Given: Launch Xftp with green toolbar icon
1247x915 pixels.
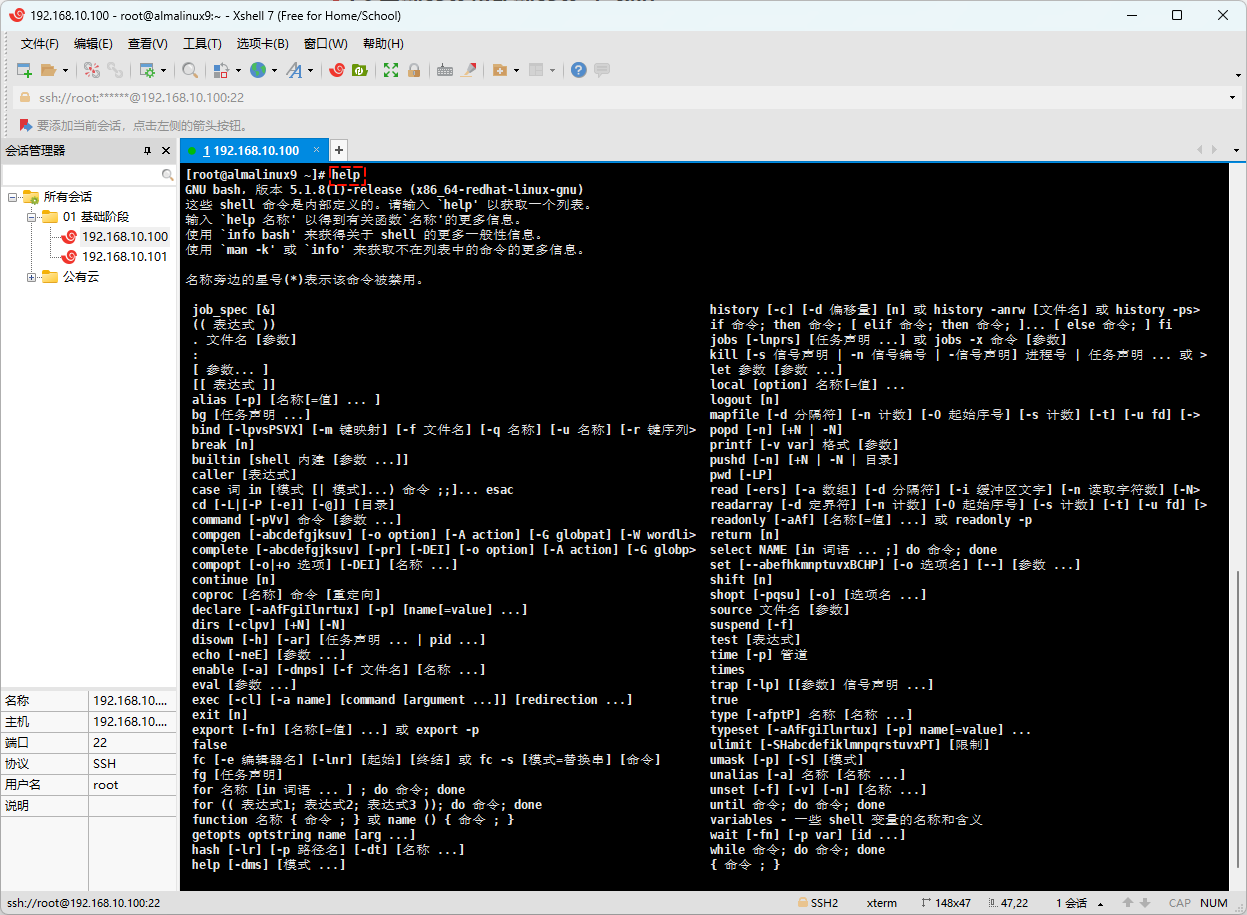Looking at the screenshot, I should [x=359, y=70].
